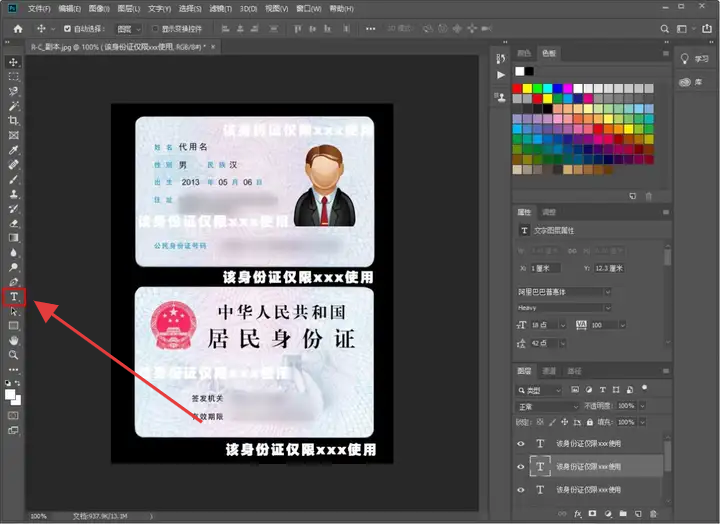Select the Rectangle shape tool
Screen dimensions: 720x524
(13, 326)
